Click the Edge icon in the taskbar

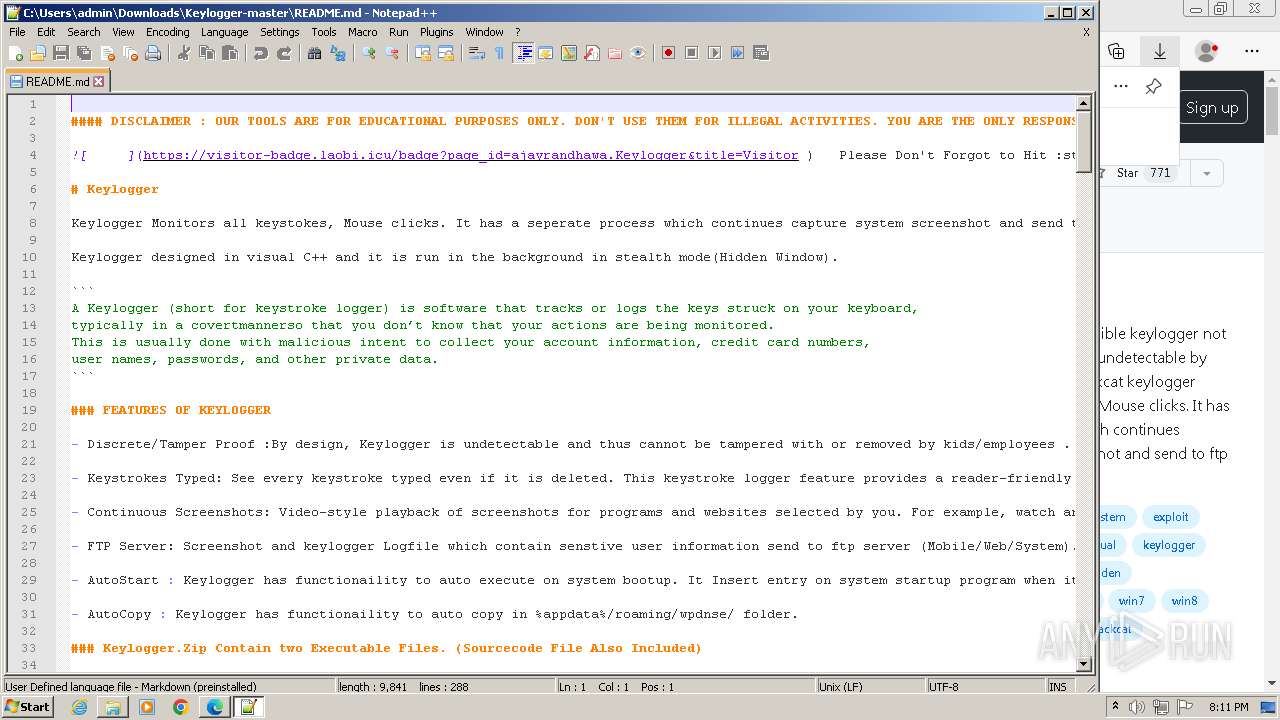[214, 707]
